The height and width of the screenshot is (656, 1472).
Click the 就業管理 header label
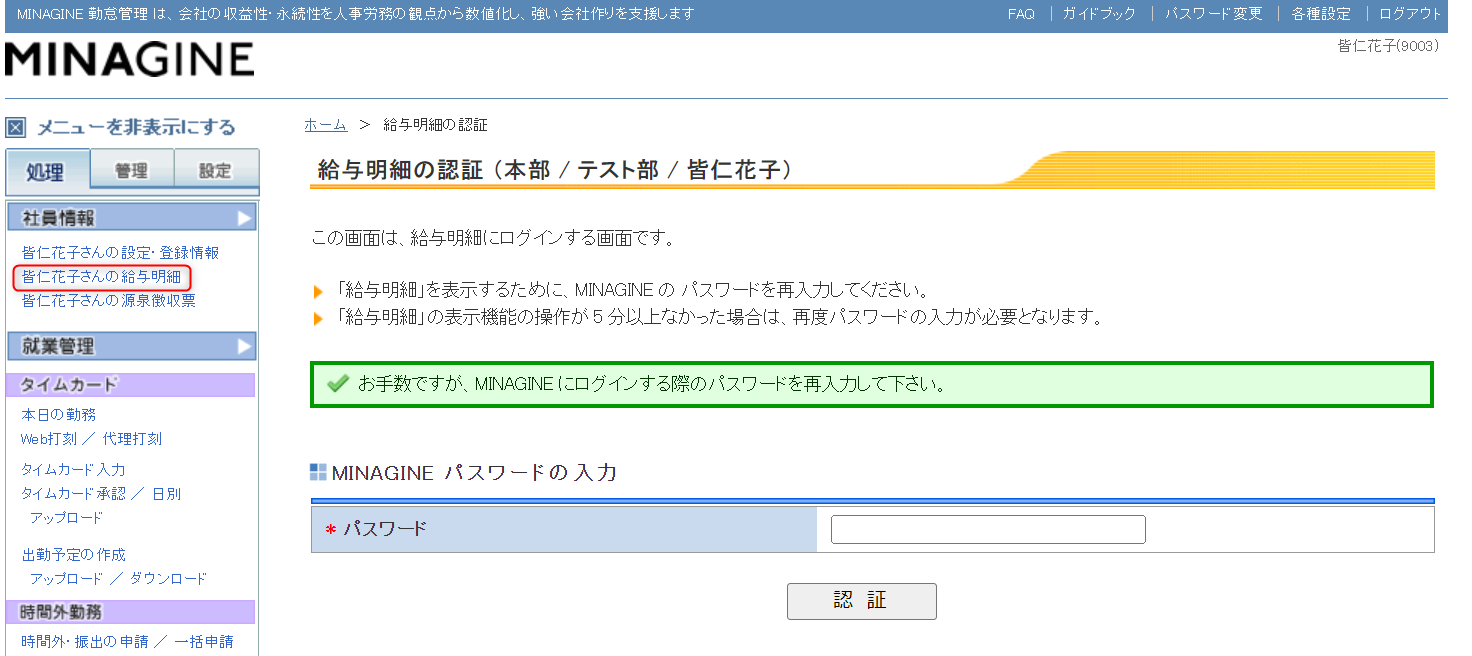[58, 346]
